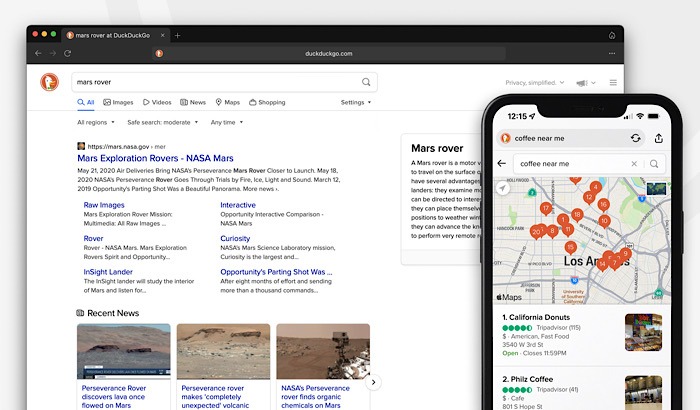
Task: Open the 'completely unexpected volcanic' news card
Action: tap(223, 366)
